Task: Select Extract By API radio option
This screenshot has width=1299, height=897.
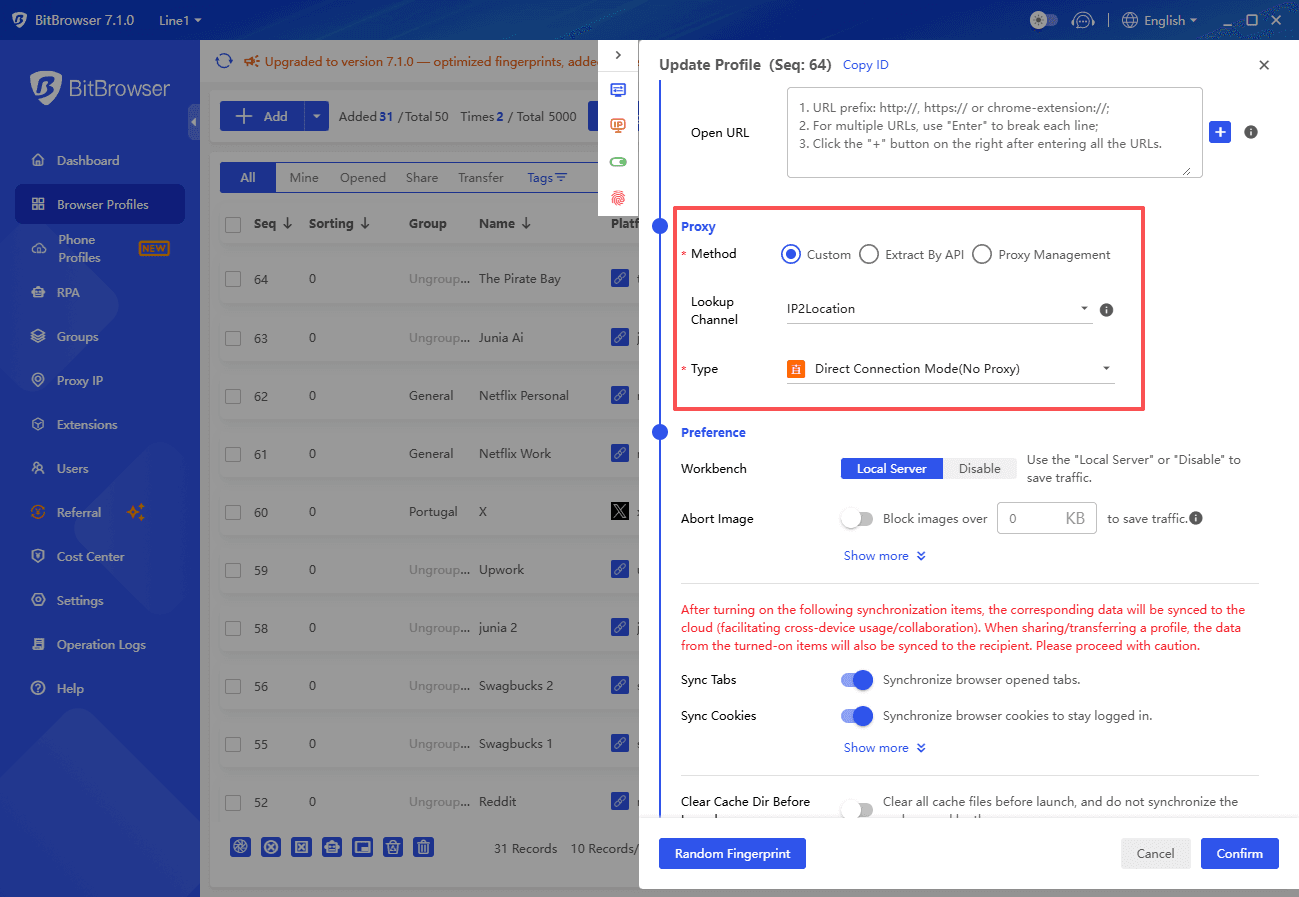Action: pyautogui.click(x=869, y=254)
